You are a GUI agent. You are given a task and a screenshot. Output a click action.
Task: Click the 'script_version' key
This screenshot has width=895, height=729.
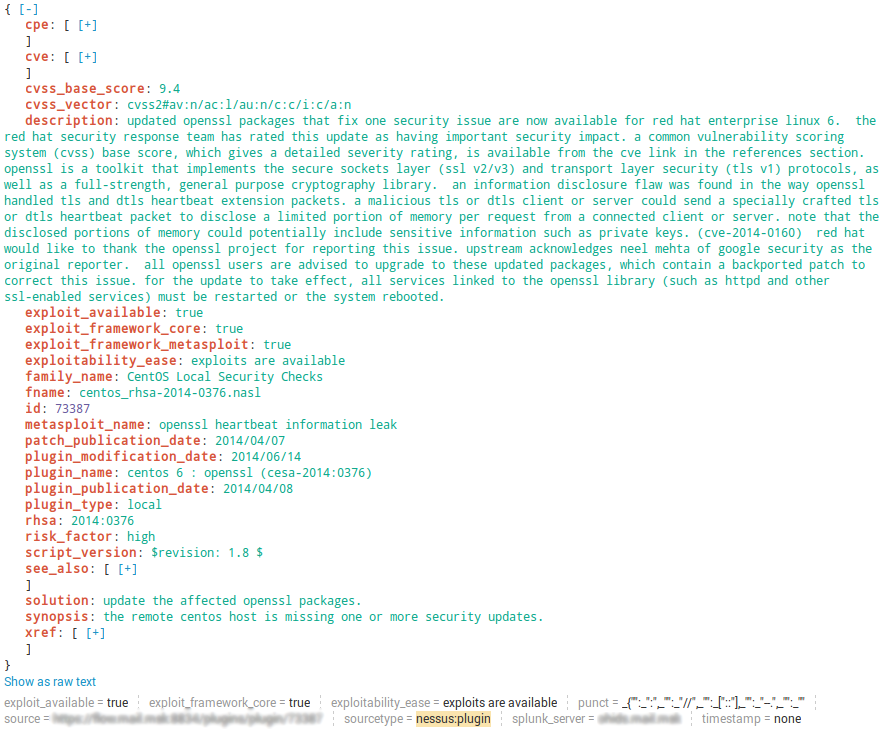pyautogui.click(x=80, y=552)
